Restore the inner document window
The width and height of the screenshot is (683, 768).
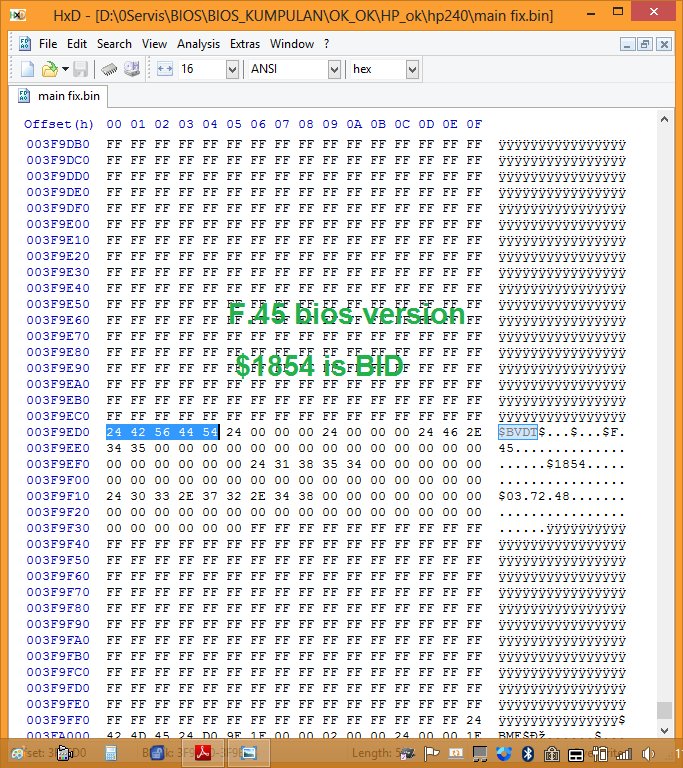(645, 45)
